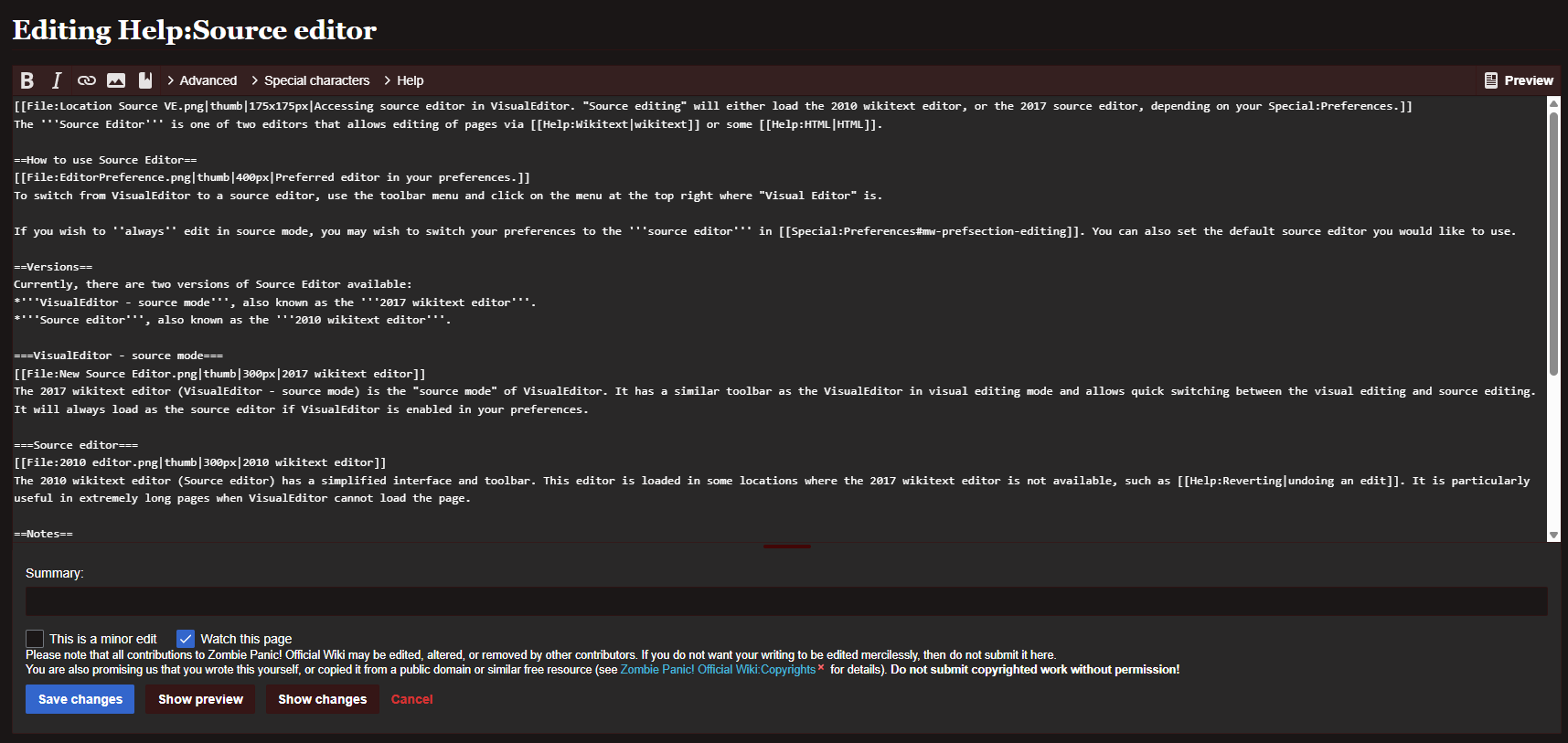The image size is (1568, 743).
Task: Open the live Preview panel
Action: pos(1519,80)
